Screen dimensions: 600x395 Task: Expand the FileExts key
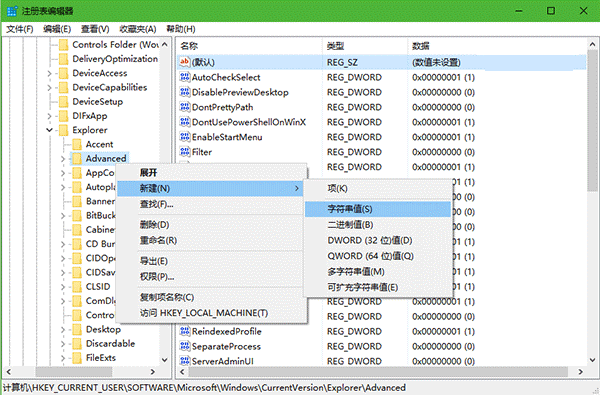63,358
